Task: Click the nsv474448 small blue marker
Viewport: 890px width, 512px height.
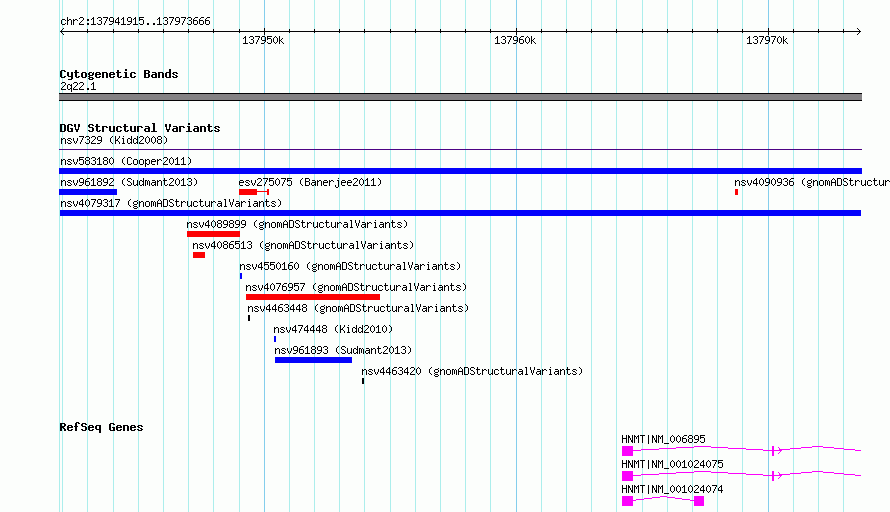Action: click(x=275, y=339)
